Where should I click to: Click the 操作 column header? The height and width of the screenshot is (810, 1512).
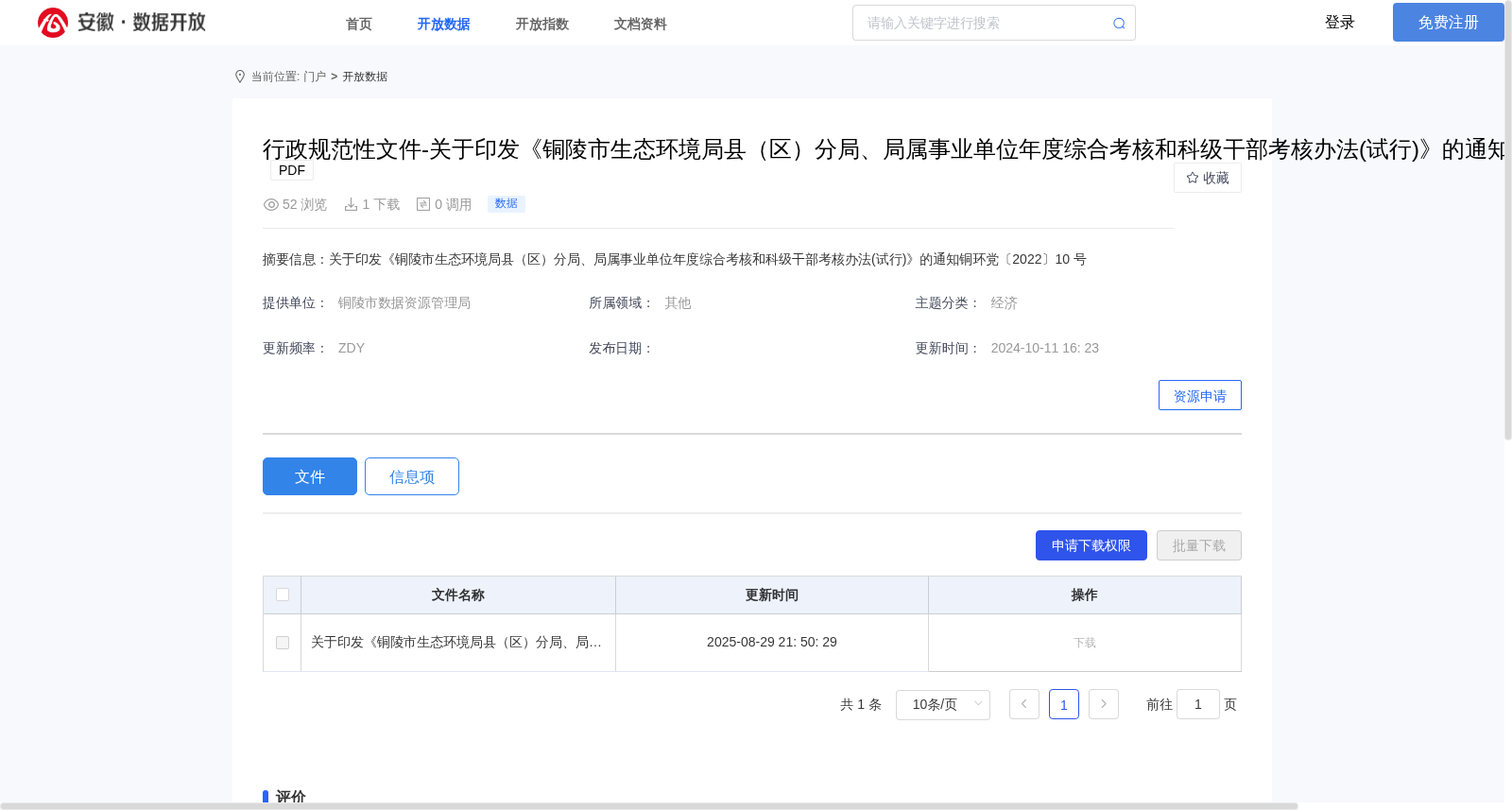[1085, 595]
